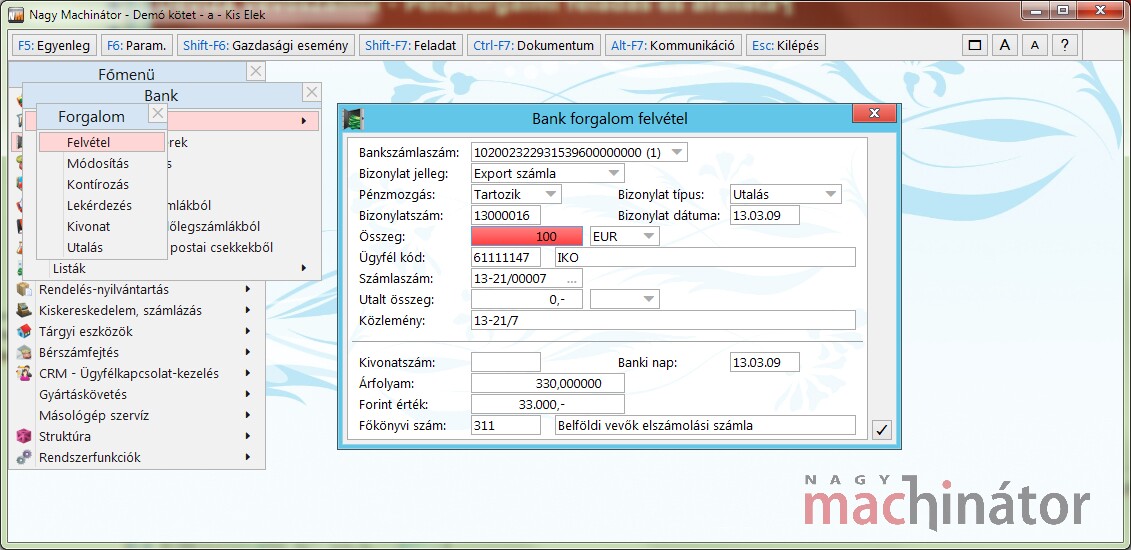The height and width of the screenshot is (550, 1131).
Task: Close the Forgalom submenu panel
Action: (158, 113)
